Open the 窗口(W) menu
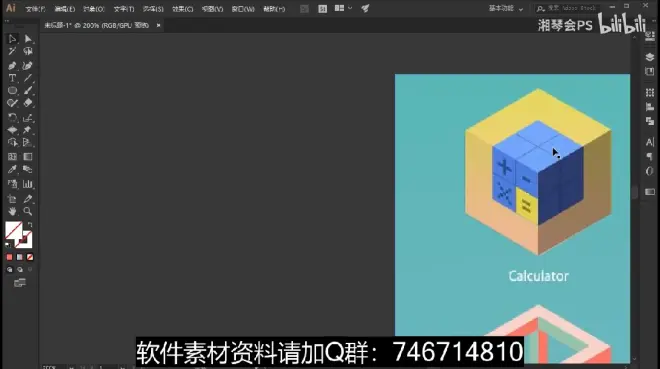The width and height of the screenshot is (660, 369). click(243, 9)
